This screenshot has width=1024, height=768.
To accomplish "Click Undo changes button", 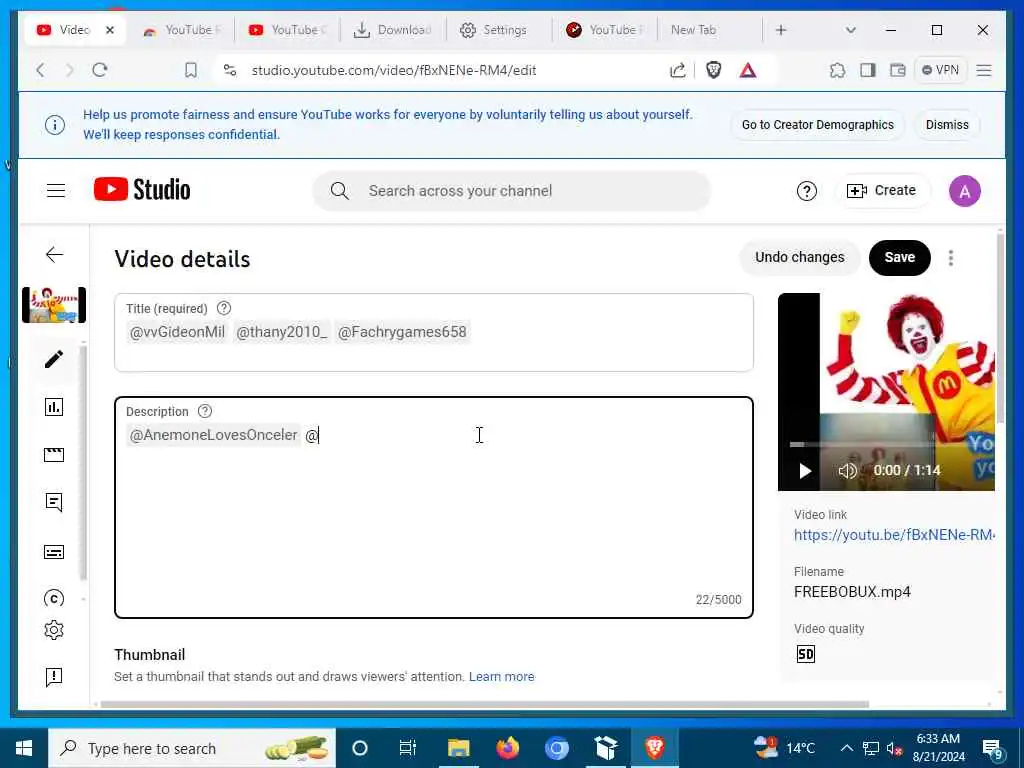I will tap(799, 257).
